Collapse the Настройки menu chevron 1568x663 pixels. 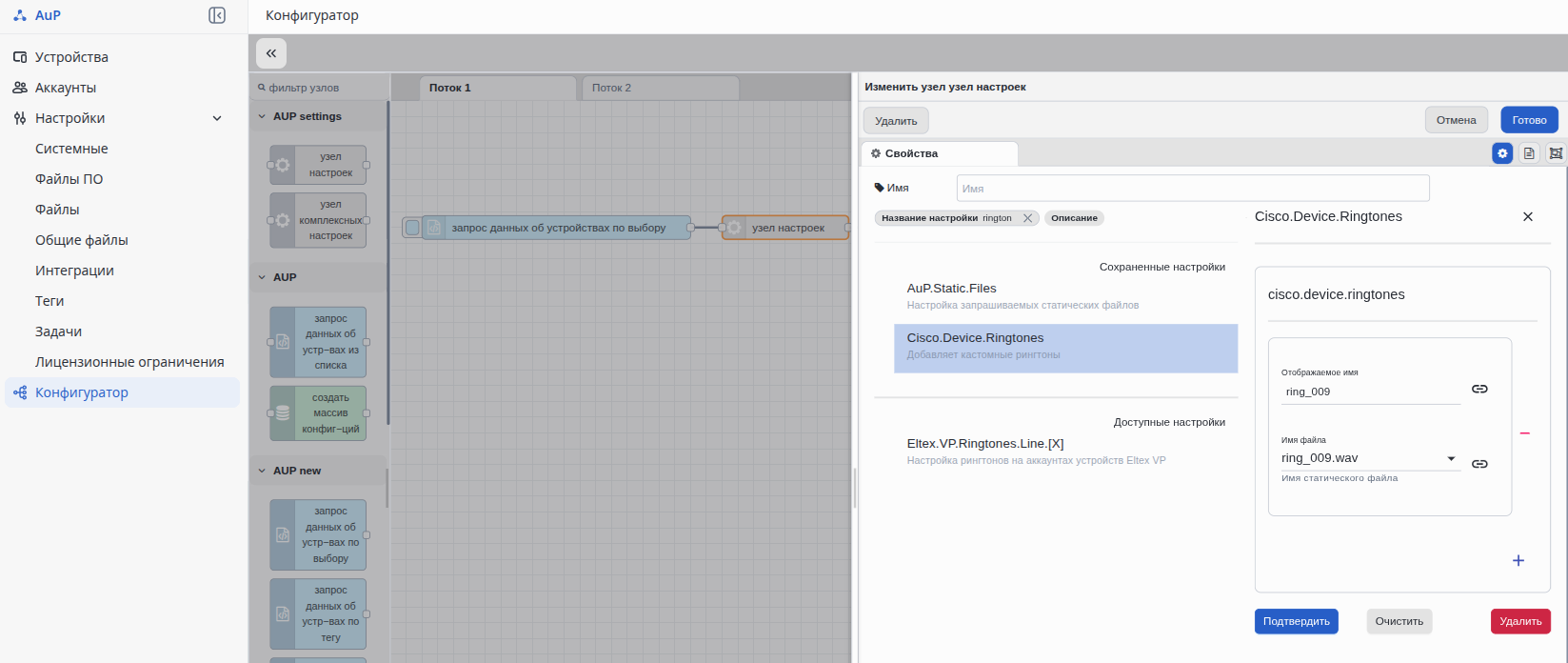[217, 118]
